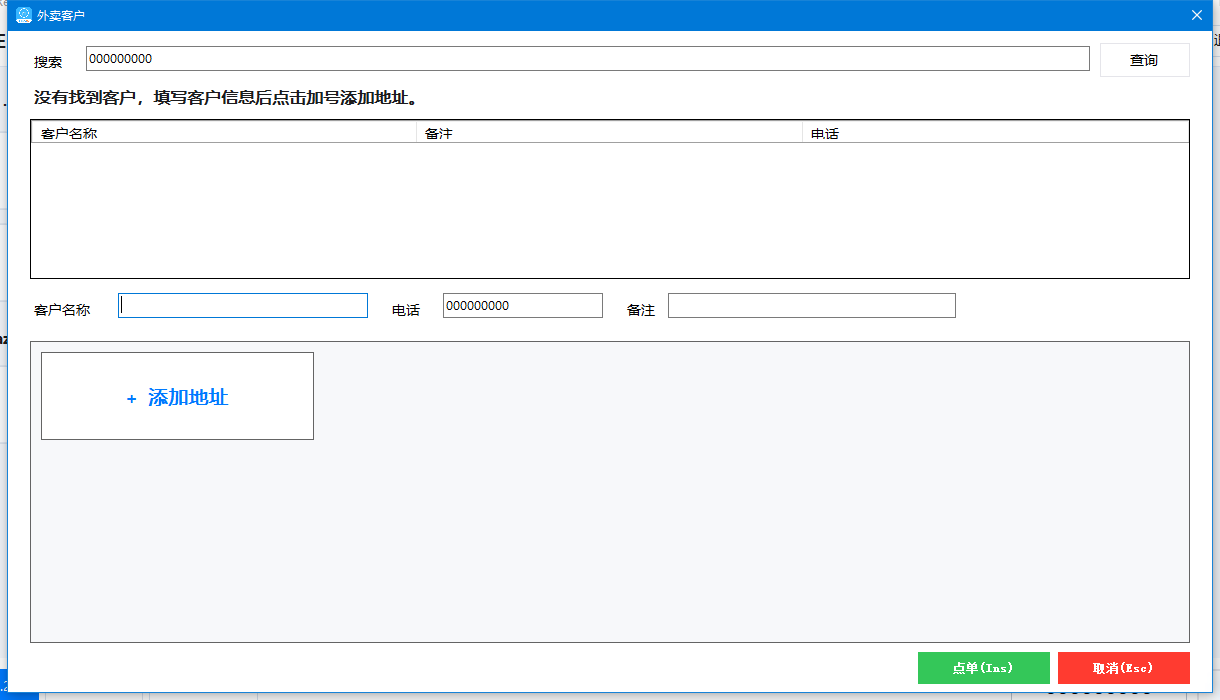Click the 备注 column header
This screenshot has width=1220, height=700.
tap(609, 133)
